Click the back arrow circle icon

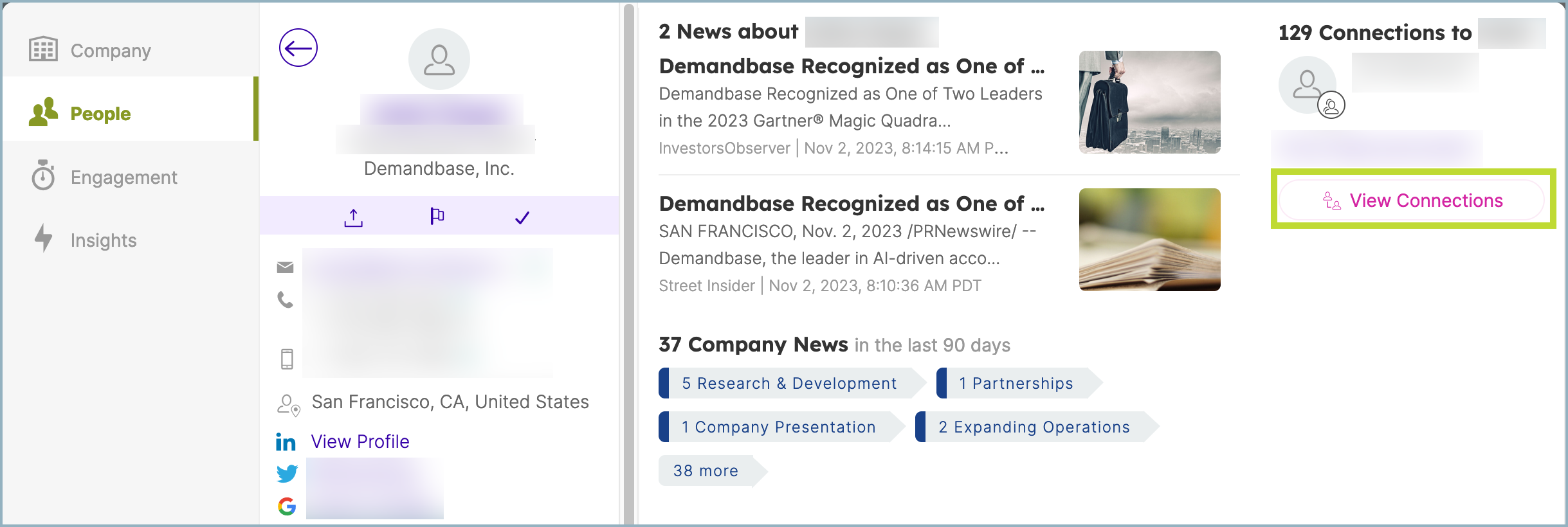coord(298,48)
